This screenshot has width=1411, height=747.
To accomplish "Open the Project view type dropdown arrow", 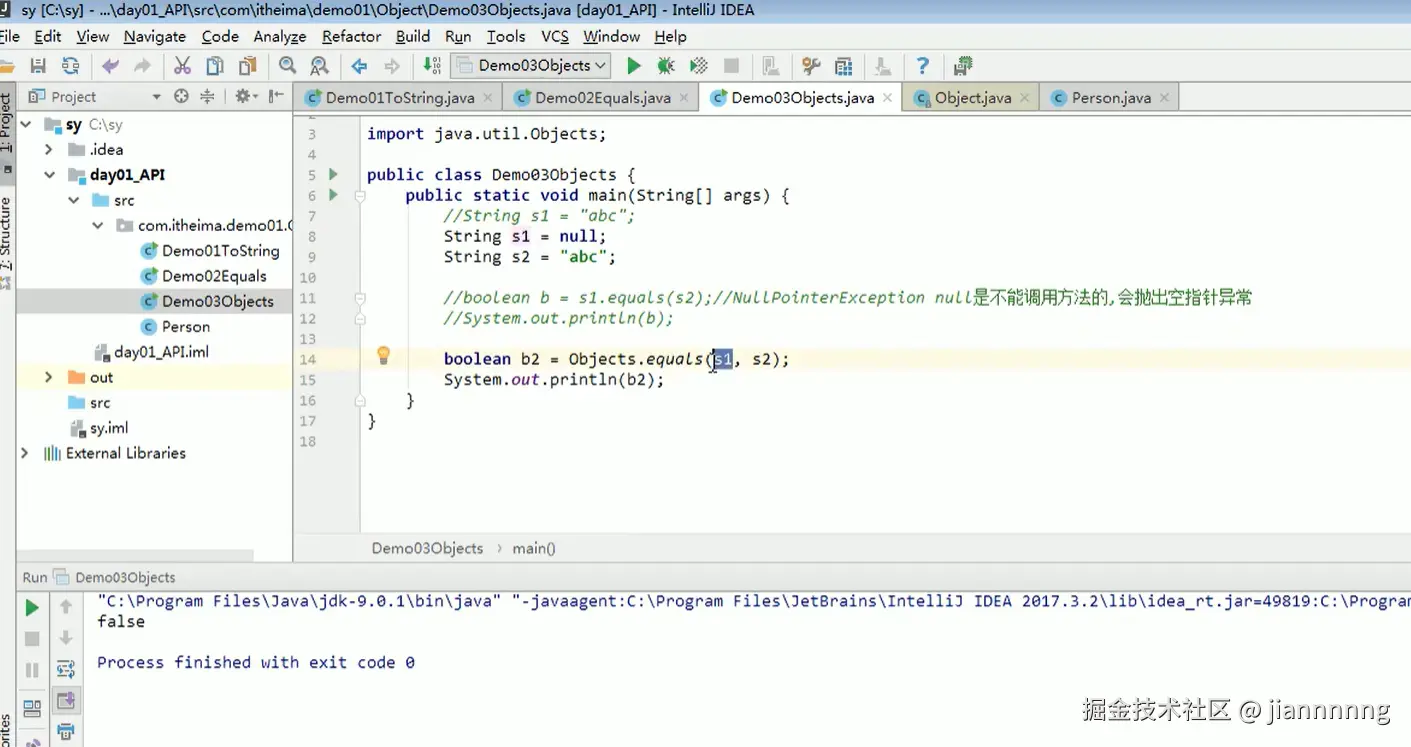I will click(x=156, y=97).
